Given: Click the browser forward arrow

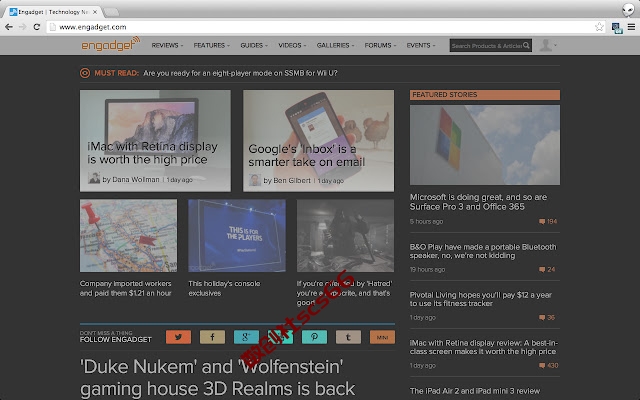Looking at the screenshot, I should click(22, 27).
